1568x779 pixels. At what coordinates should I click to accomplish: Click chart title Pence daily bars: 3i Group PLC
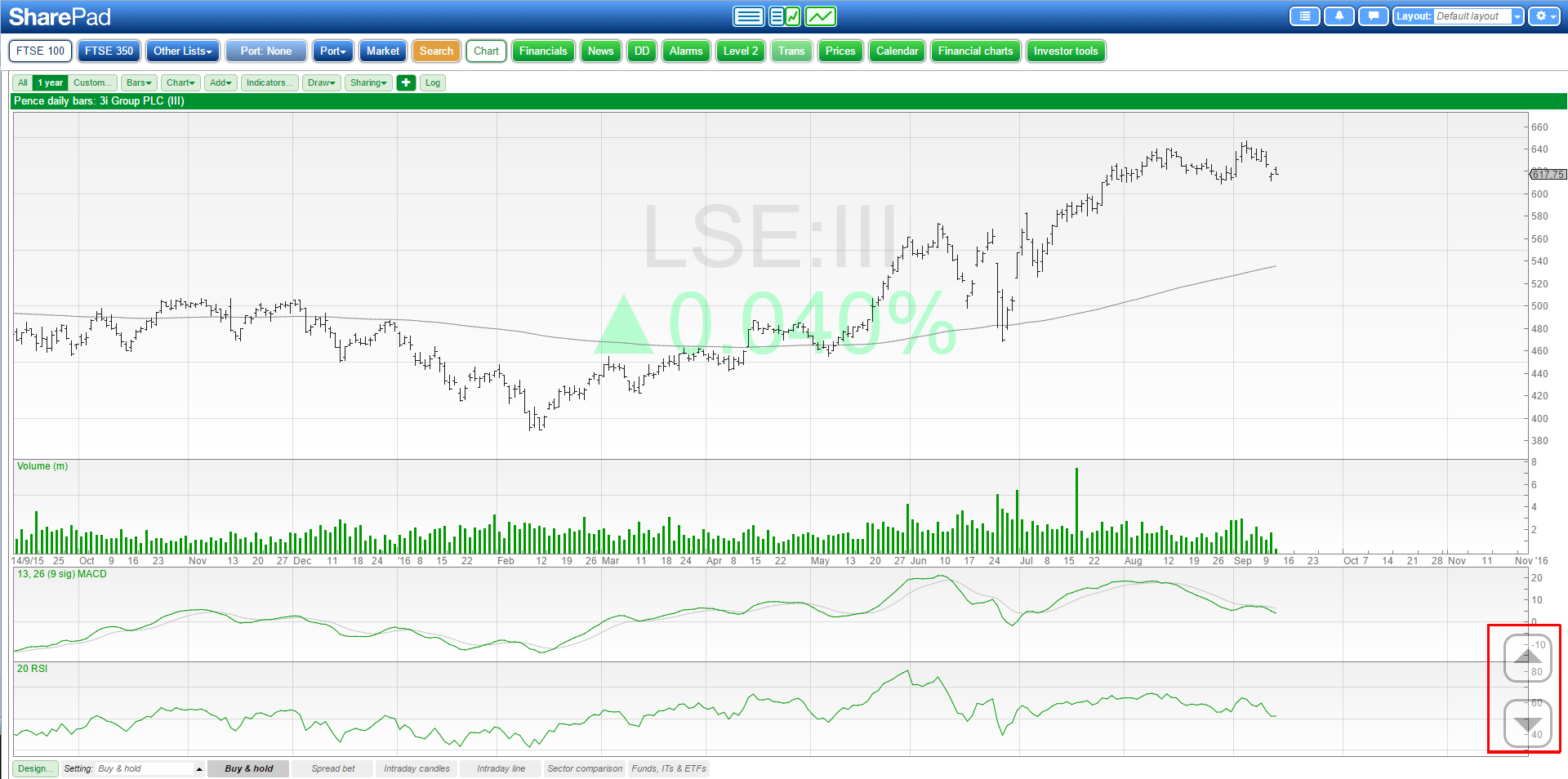(99, 101)
